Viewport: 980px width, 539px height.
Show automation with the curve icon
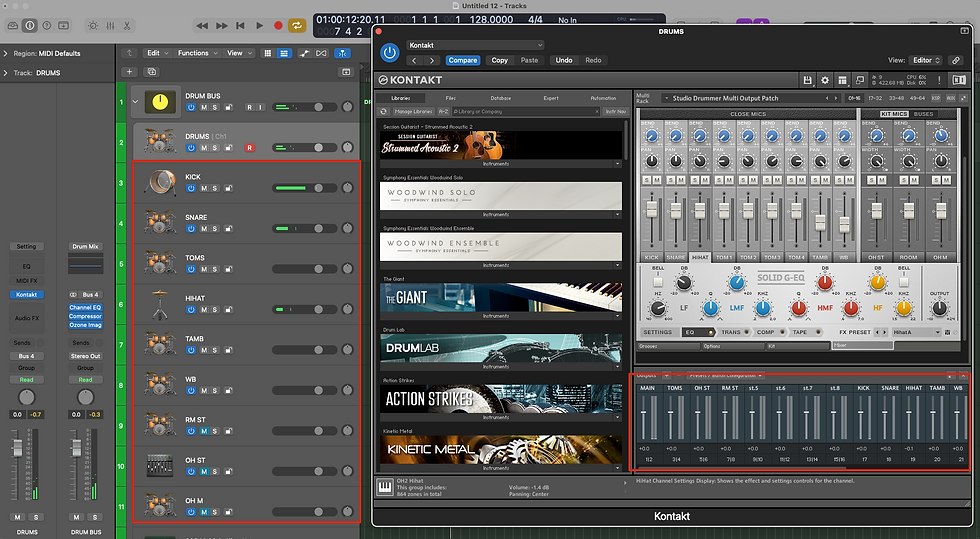[304, 53]
